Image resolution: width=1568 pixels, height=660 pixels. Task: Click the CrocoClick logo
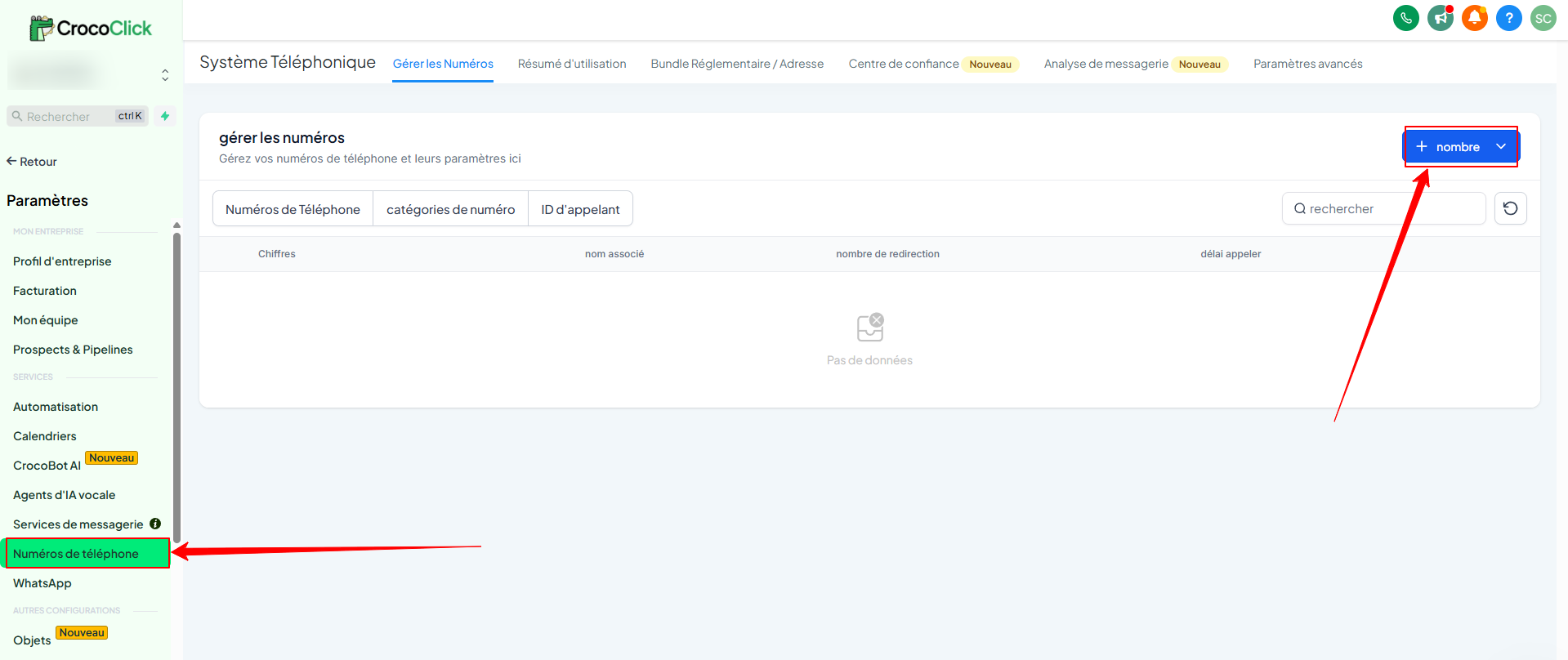click(91, 29)
